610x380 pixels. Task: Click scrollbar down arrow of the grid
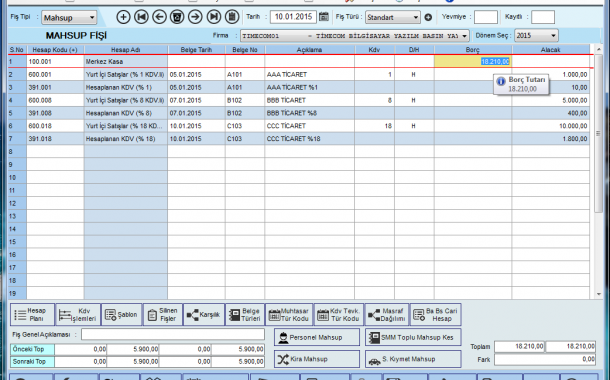click(x=598, y=294)
